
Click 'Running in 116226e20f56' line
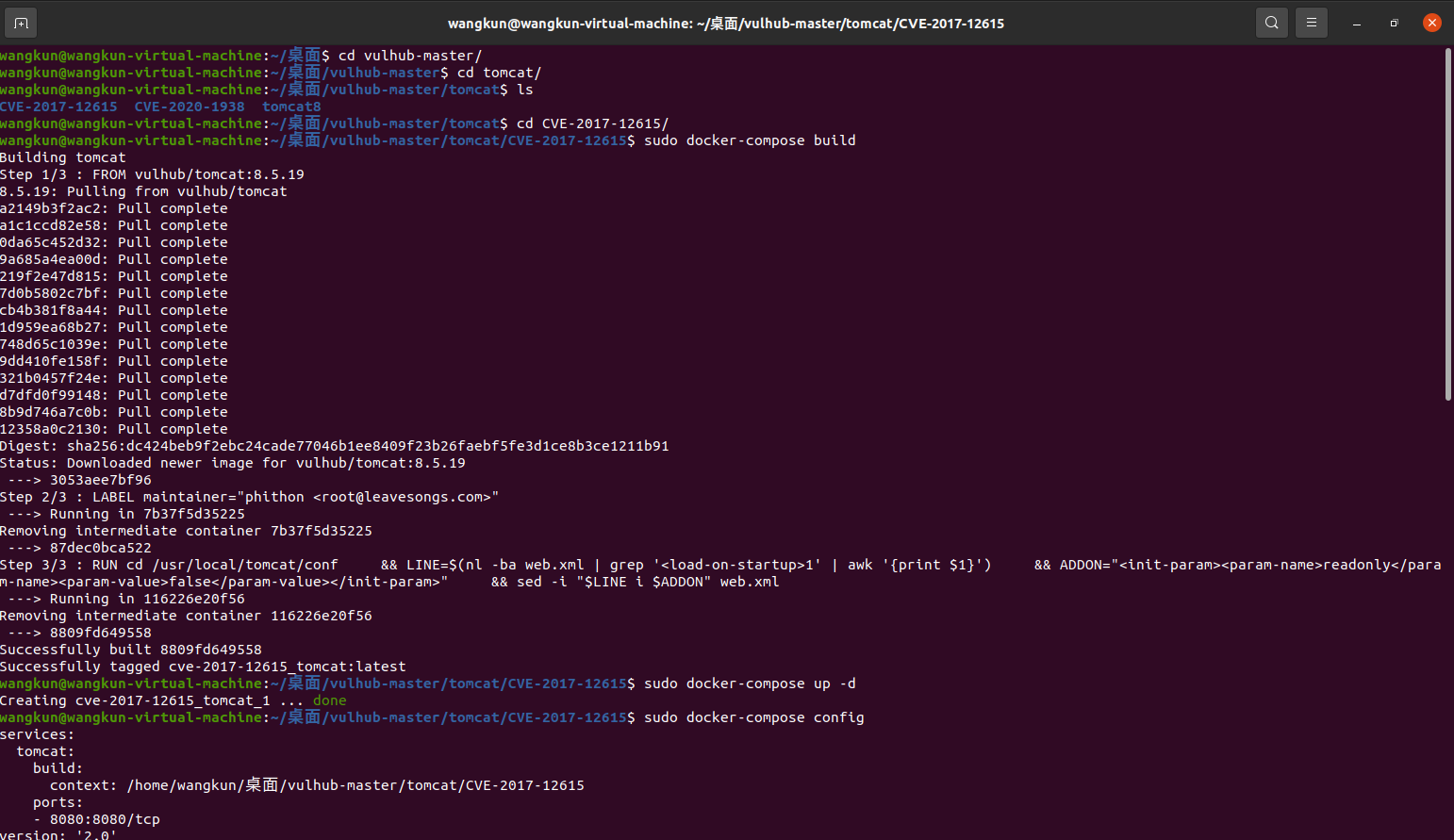pos(126,599)
